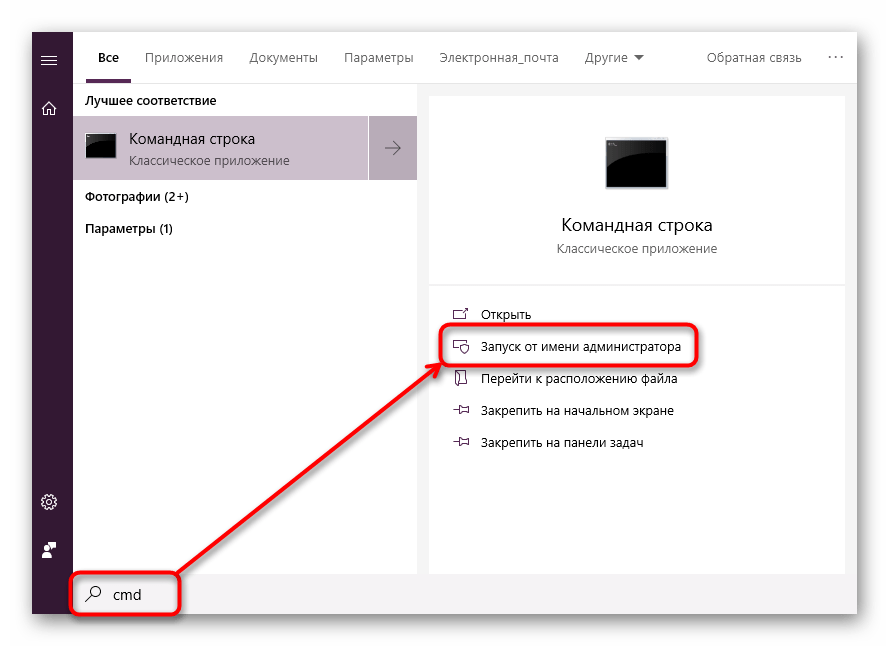Viewport: 889px width, 646px height.
Task: Open the Другие dropdown
Action: tap(614, 58)
